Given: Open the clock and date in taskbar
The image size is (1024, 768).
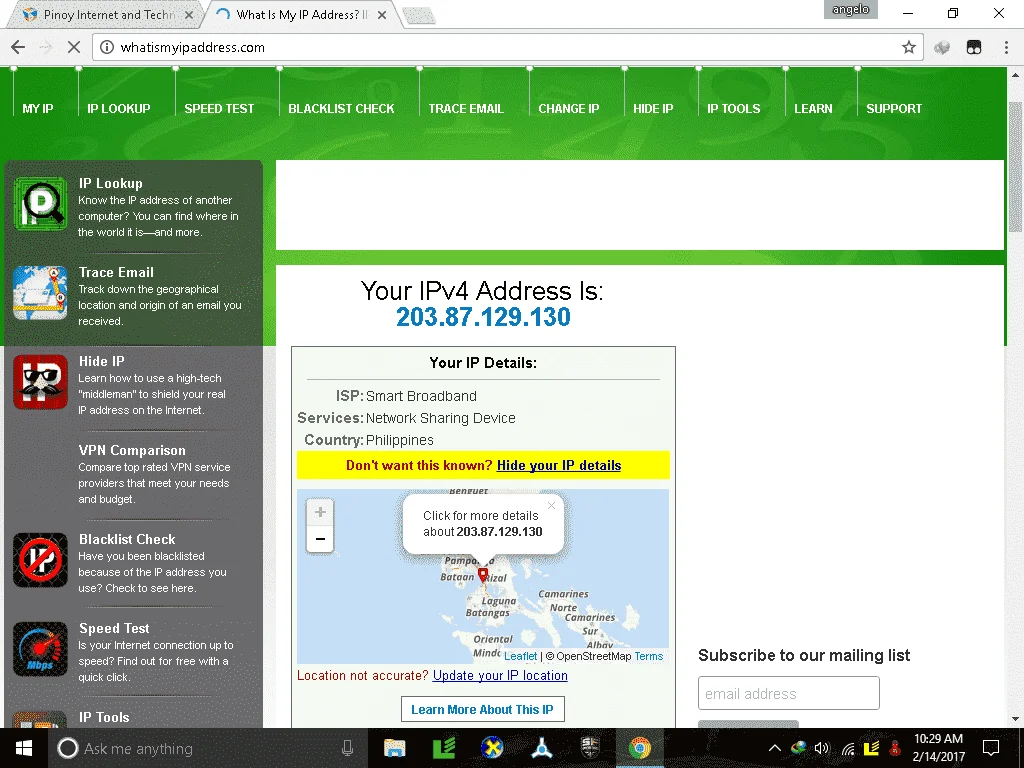Looking at the screenshot, I should (x=938, y=748).
